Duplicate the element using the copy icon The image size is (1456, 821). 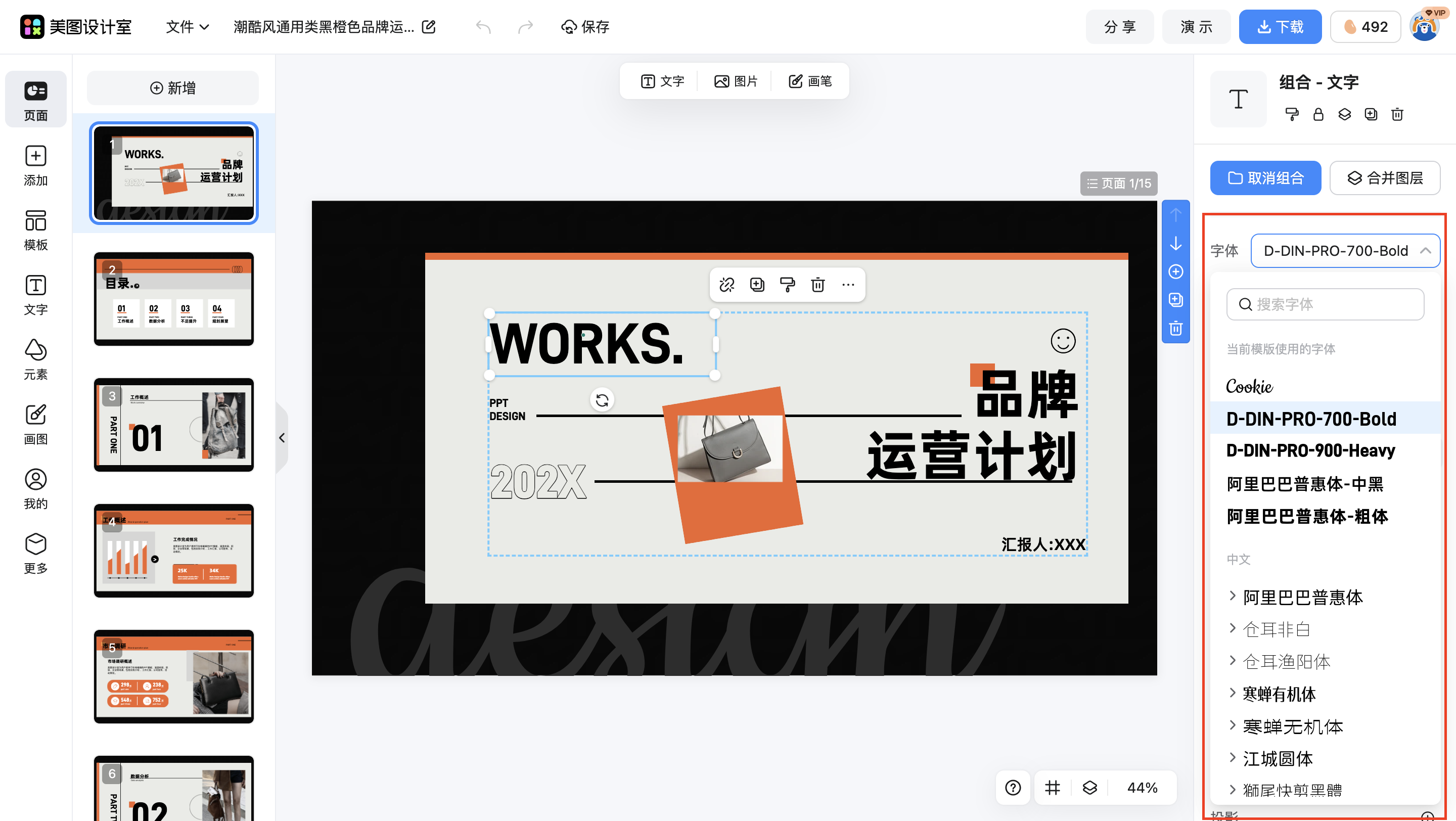click(x=757, y=285)
